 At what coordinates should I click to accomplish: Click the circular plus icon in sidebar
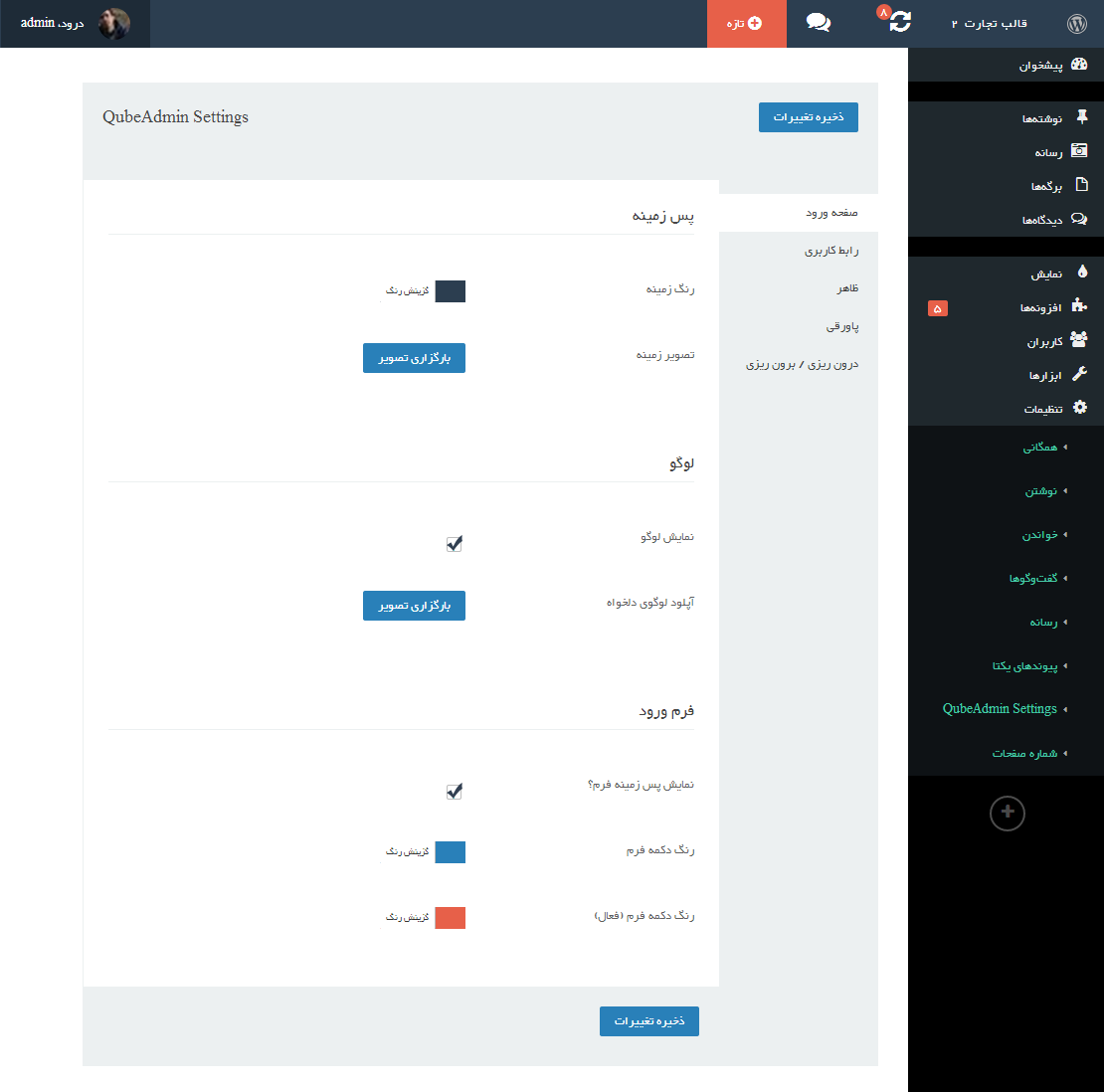(1007, 814)
